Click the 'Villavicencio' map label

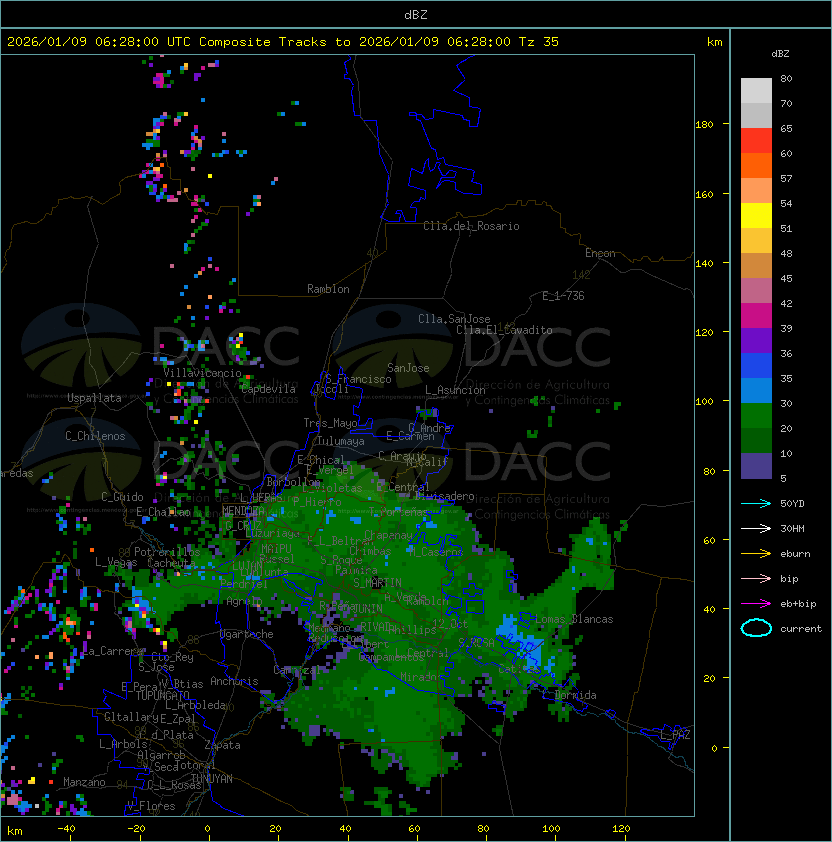pos(202,373)
